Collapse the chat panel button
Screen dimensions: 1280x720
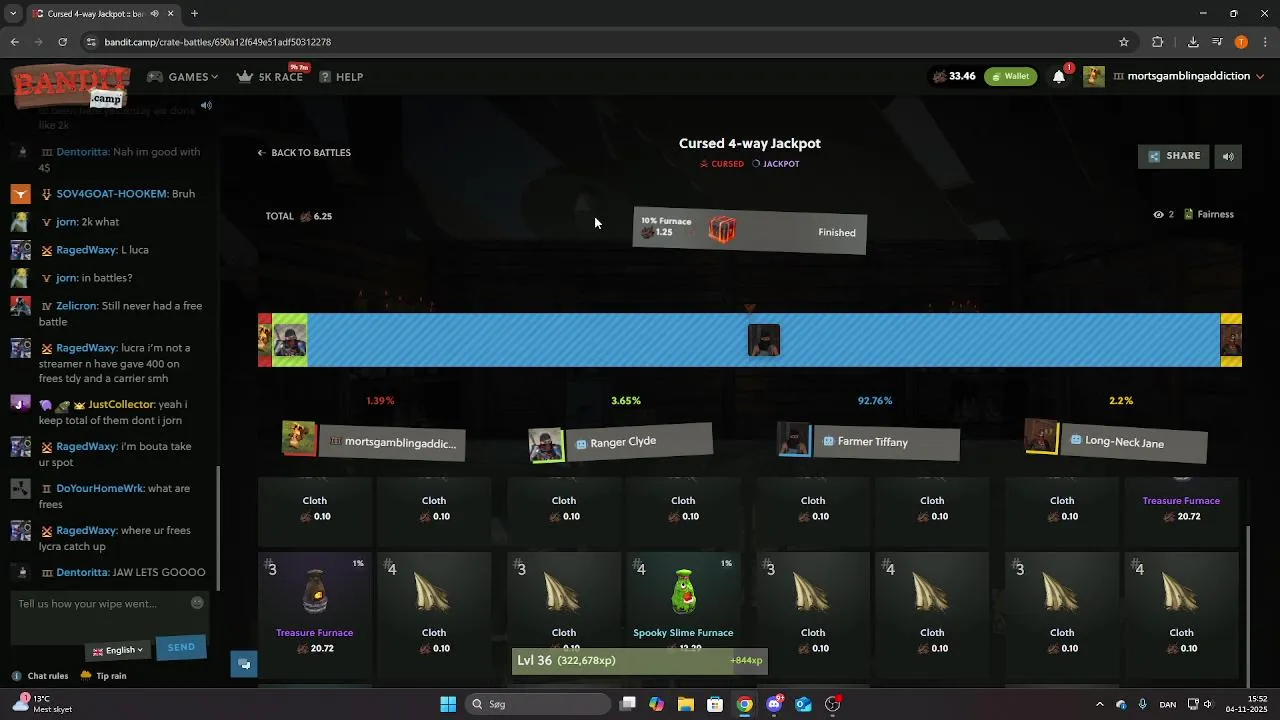244,664
